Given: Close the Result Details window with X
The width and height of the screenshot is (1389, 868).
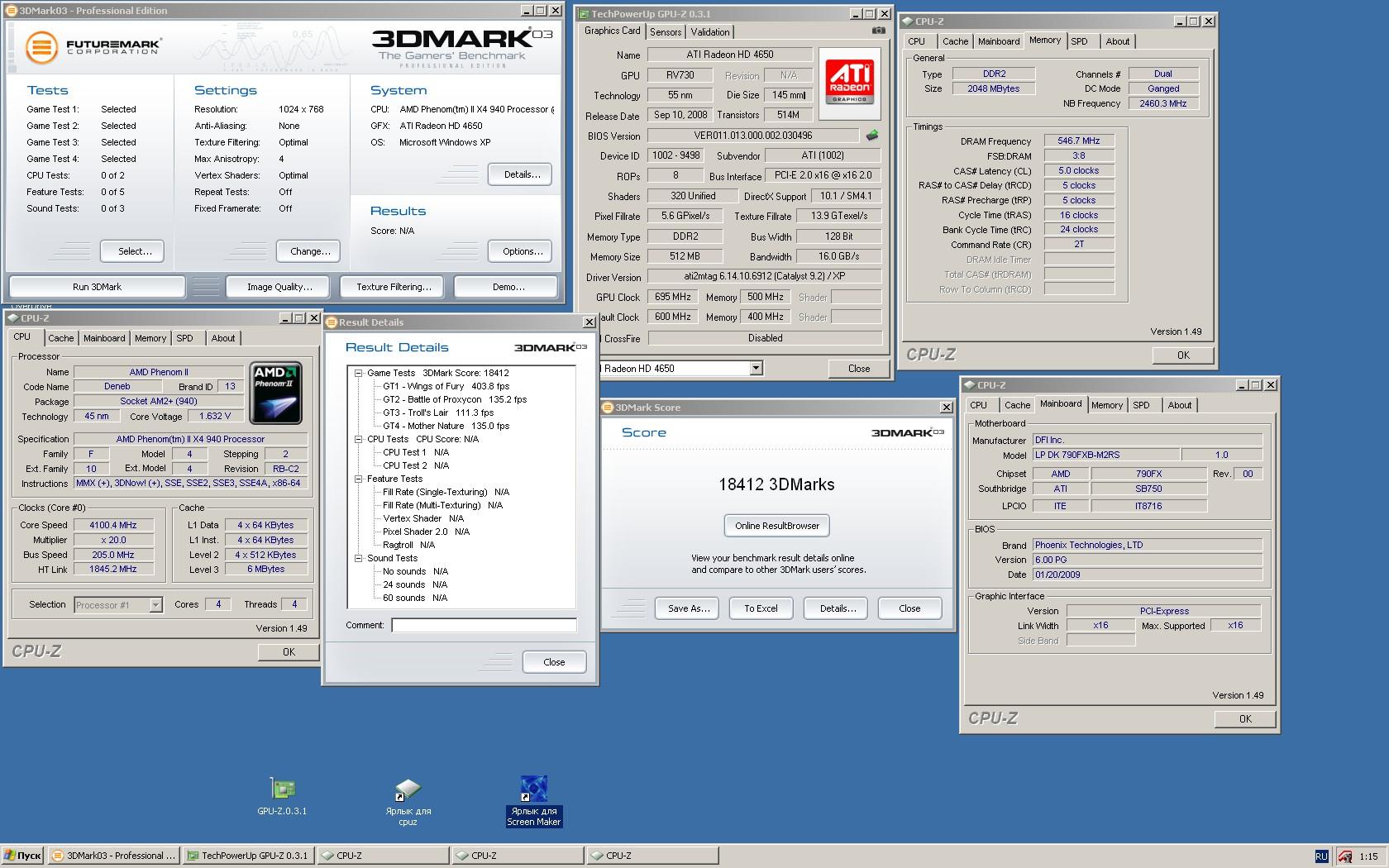Looking at the screenshot, I should (589, 322).
